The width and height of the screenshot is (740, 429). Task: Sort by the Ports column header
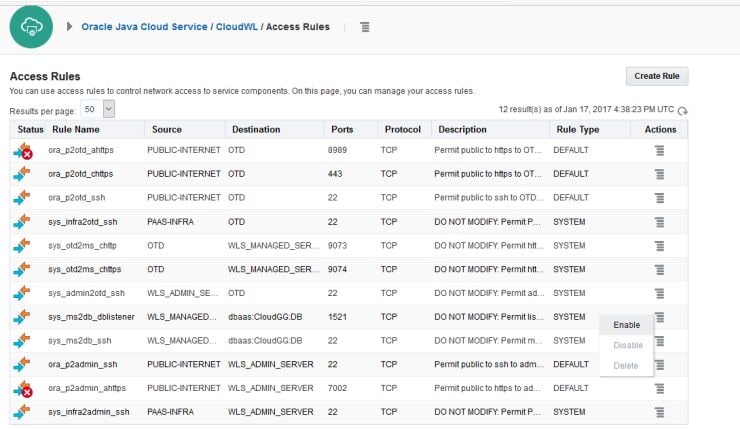pyautogui.click(x=341, y=129)
